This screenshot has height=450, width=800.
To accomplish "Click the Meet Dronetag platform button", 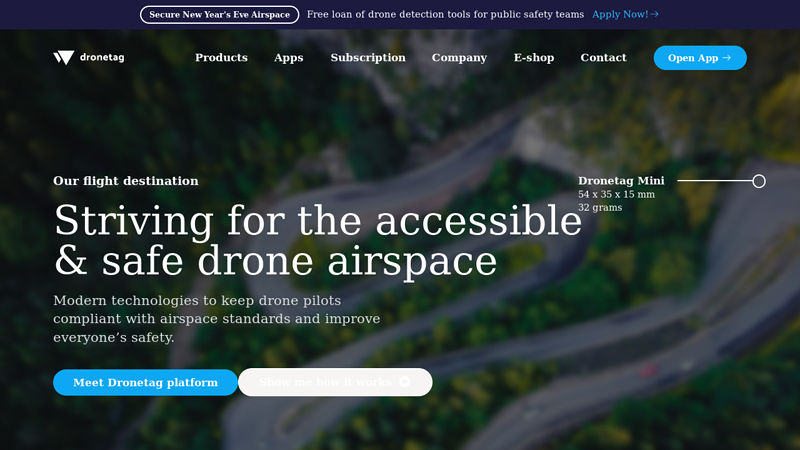I will [145, 382].
